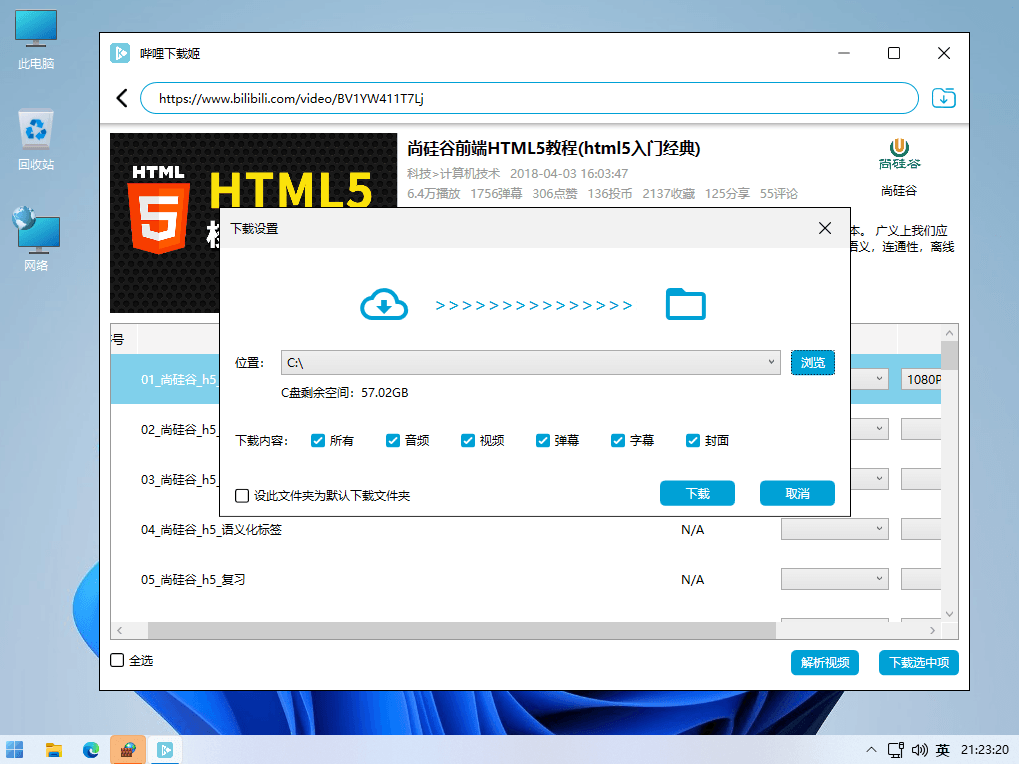Viewport: 1019px width, 764px height.
Task: Open the 1080P quality dropdown in row 01
Action: (921, 379)
